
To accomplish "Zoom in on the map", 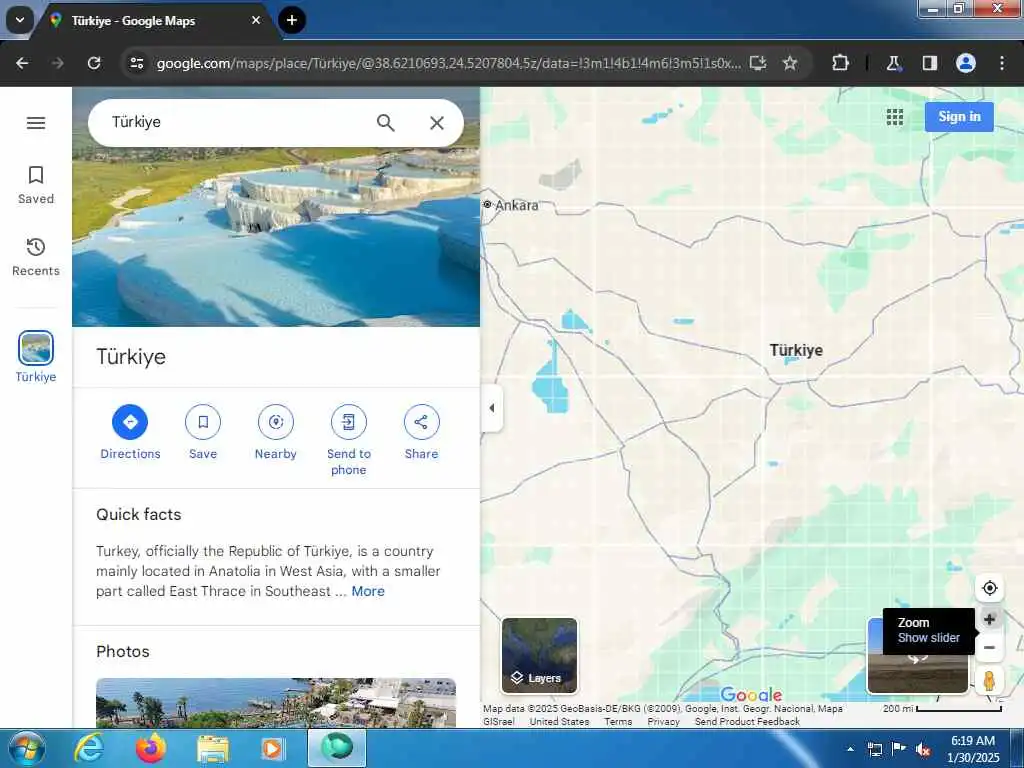I will pyautogui.click(x=989, y=619).
